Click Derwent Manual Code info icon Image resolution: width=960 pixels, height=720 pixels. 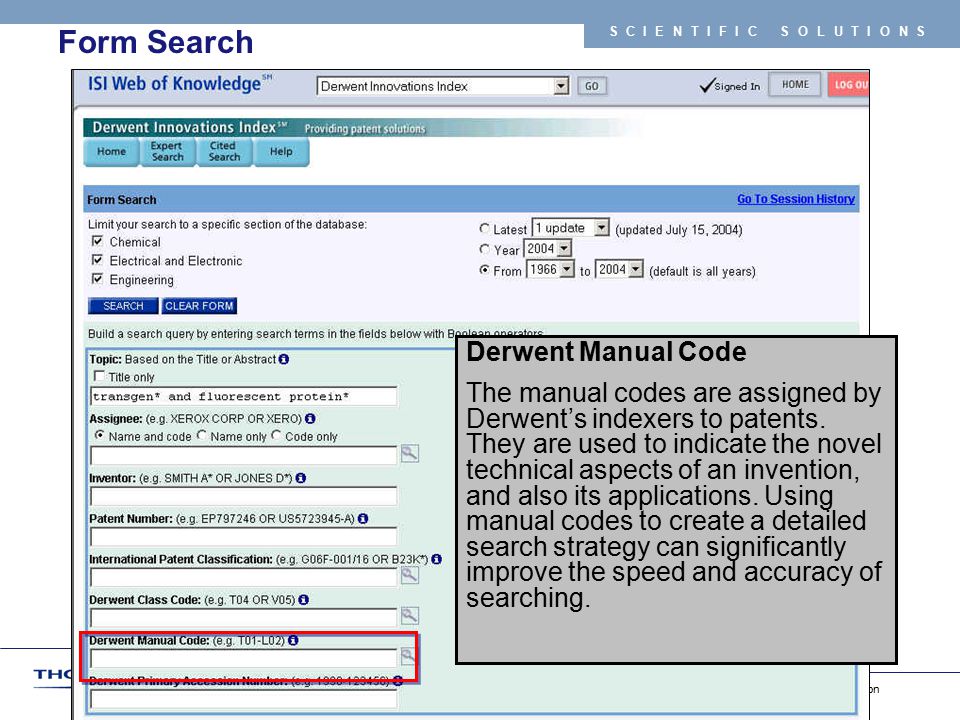pyautogui.click(x=293, y=640)
